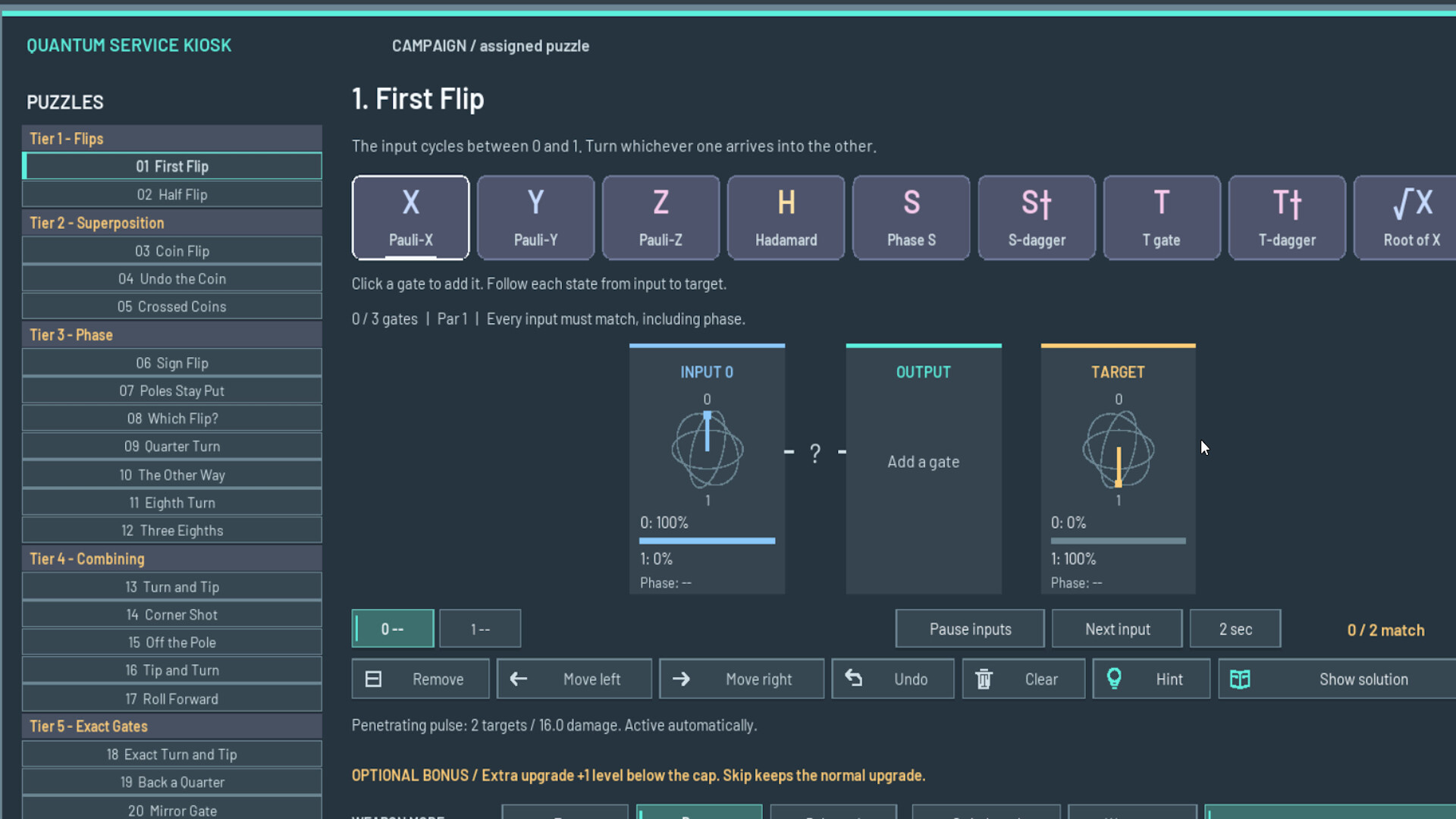Screen dimensions: 1456x819
Task: Collapse Tier 2 - Superposition section
Action: point(172,223)
